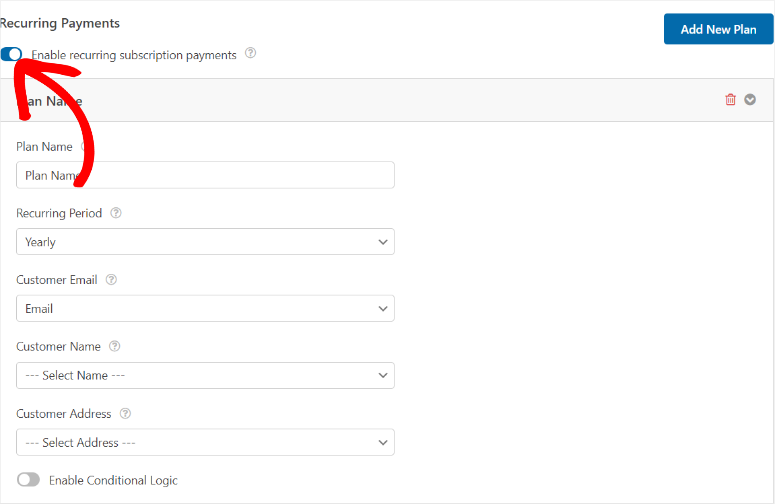
Task: Click the Recurring Payments heading text
Action: point(59,23)
